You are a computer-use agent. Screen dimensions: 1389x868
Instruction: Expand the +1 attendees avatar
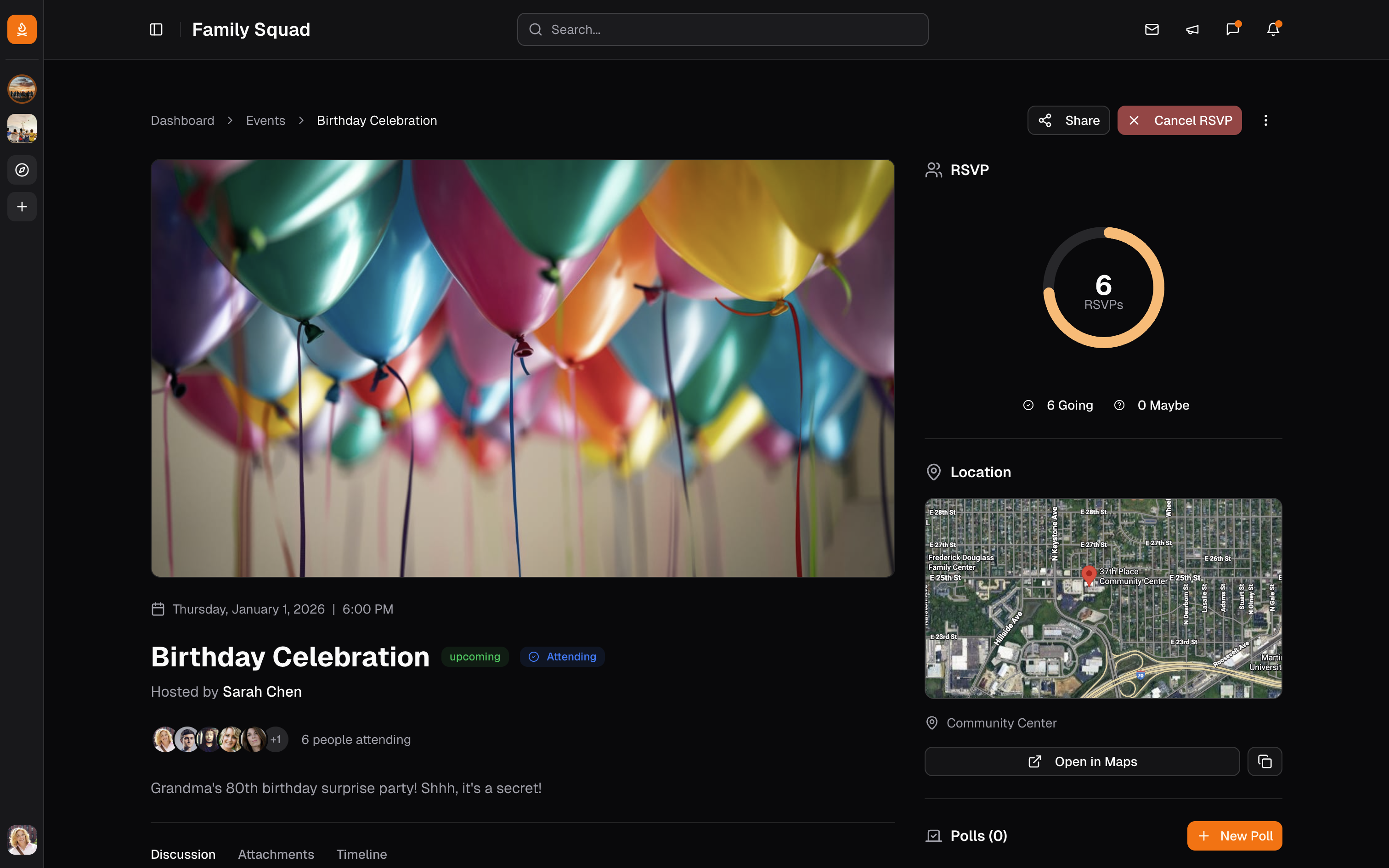click(x=276, y=739)
